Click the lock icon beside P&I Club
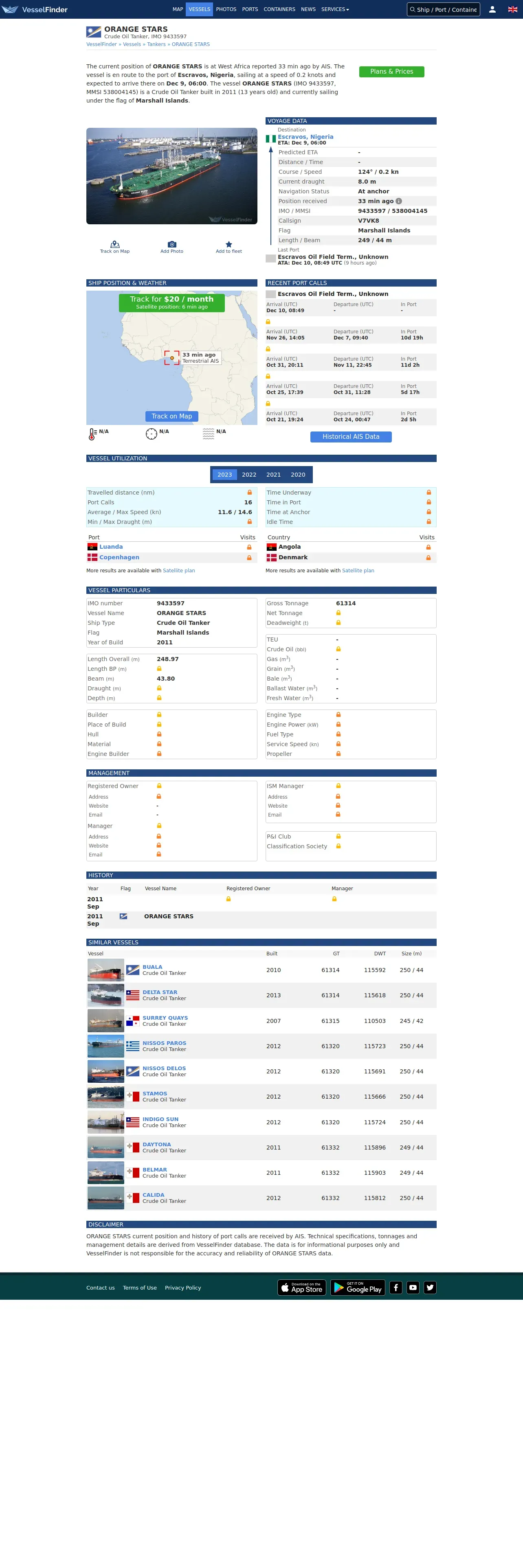The width and height of the screenshot is (523, 1568). [x=338, y=837]
